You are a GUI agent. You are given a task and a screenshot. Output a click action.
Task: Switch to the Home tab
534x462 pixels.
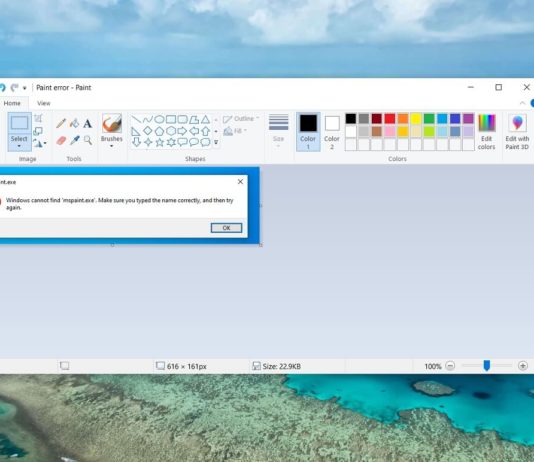(12, 103)
